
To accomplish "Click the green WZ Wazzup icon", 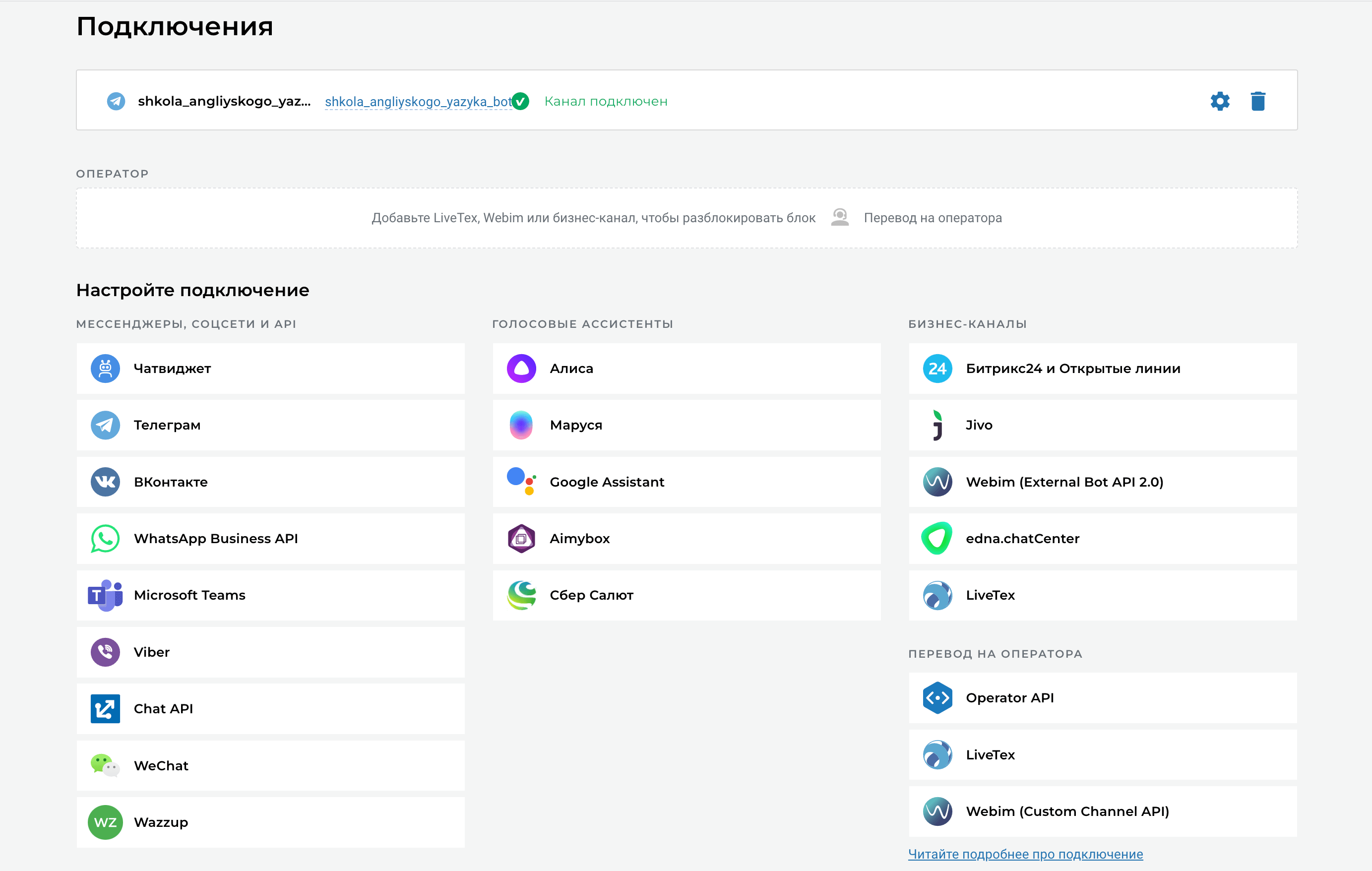I will pyautogui.click(x=106, y=822).
